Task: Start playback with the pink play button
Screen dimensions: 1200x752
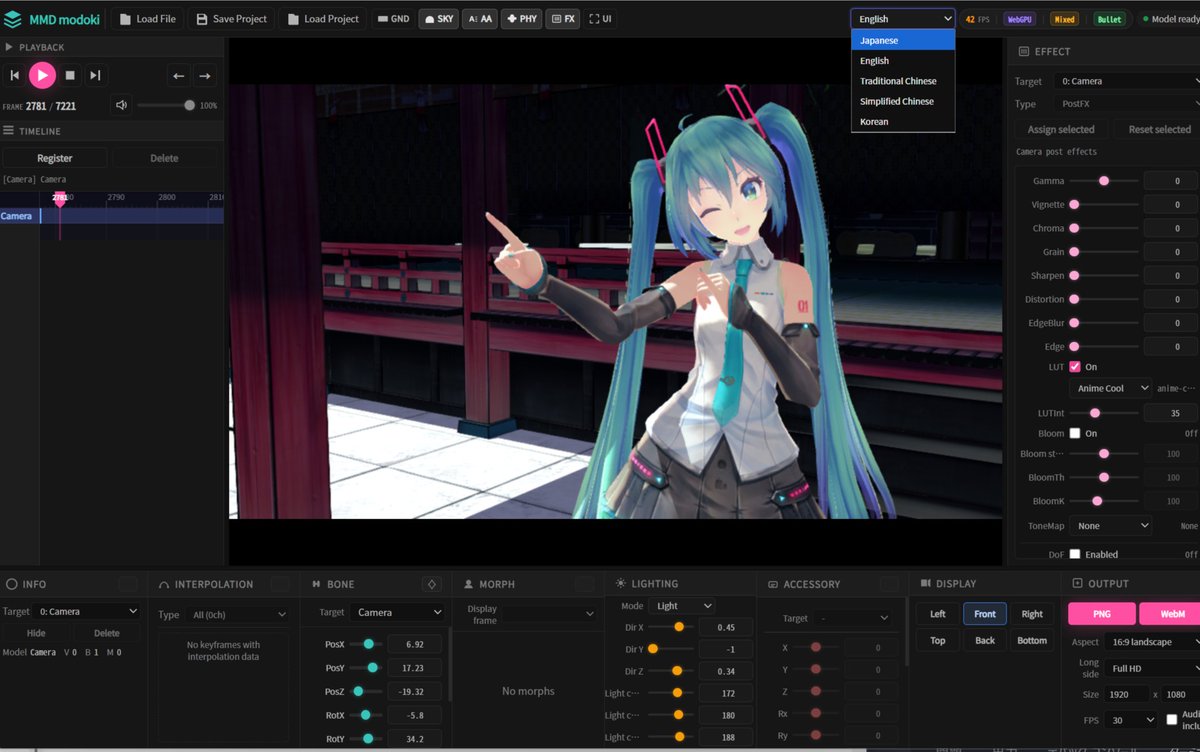Action: click(x=42, y=75)
